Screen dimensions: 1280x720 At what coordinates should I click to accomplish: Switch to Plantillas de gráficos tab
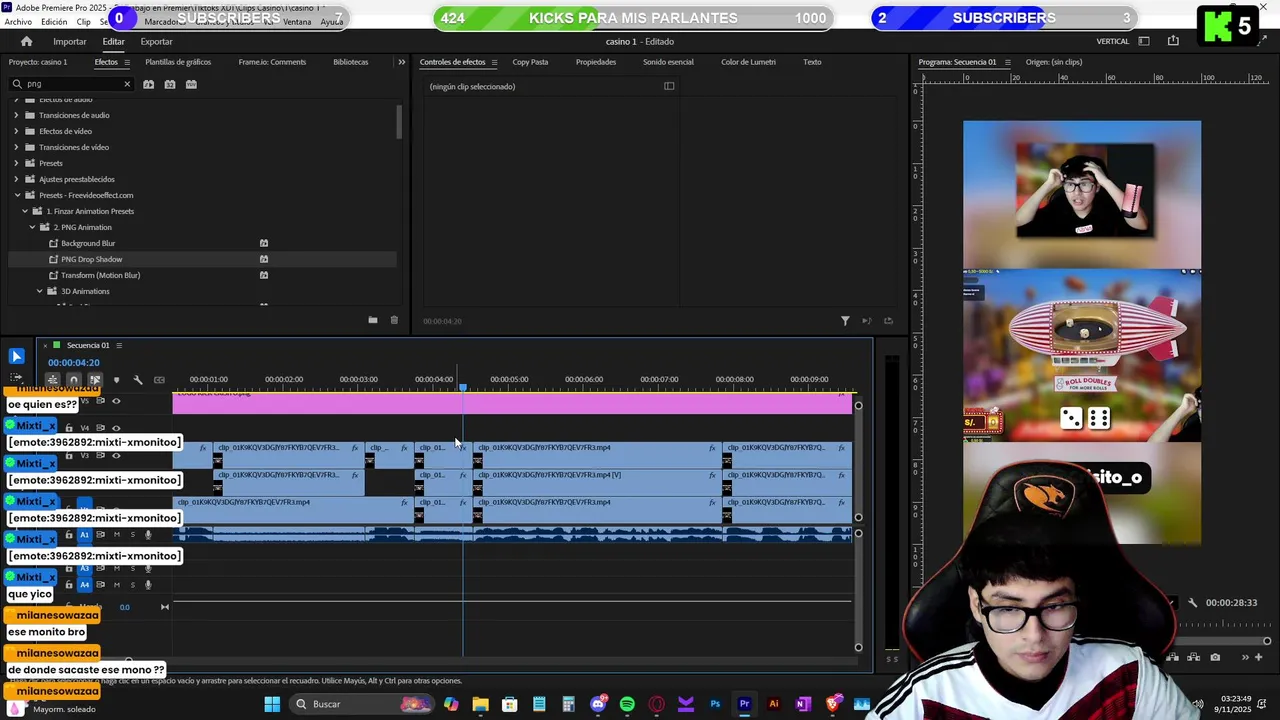tap(178, 62)
